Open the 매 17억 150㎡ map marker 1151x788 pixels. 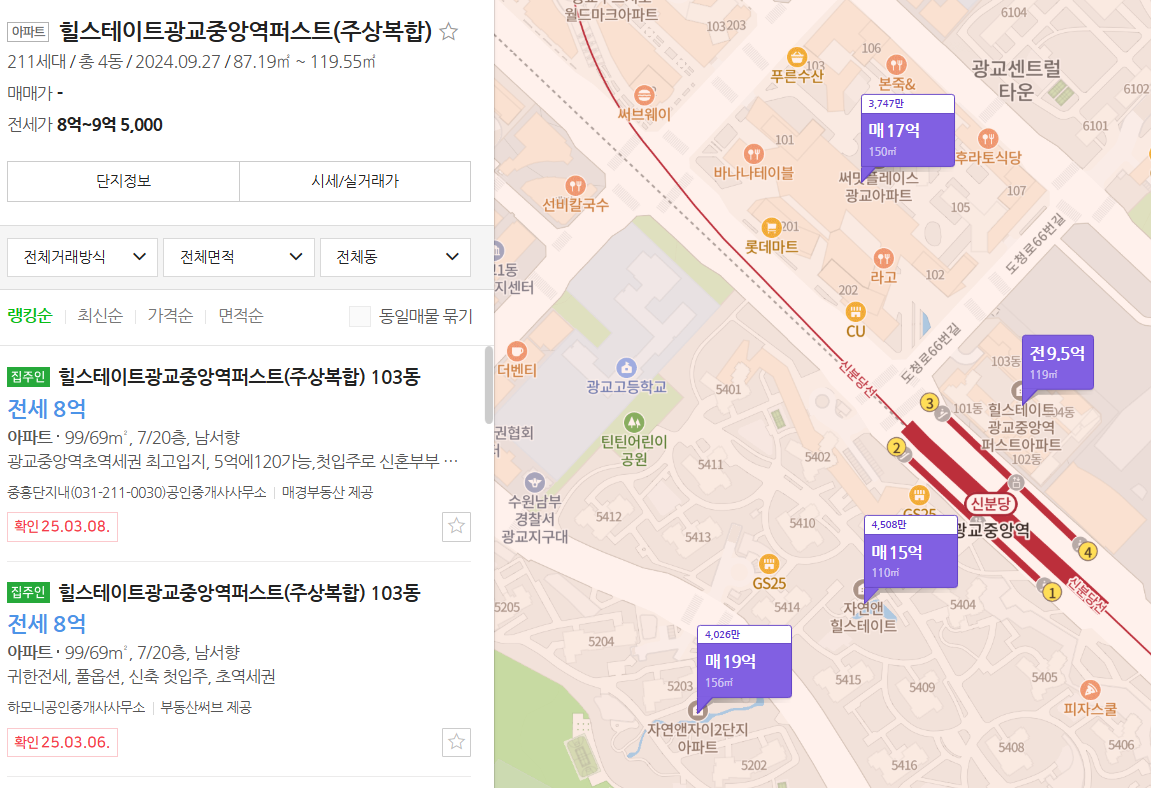pyautogui.click(x=908, y=131)
